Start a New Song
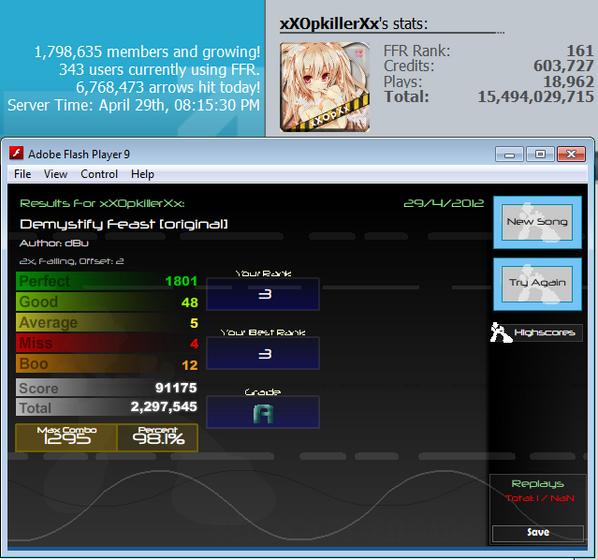The width and height of the screenshot is (598, 560). 537,222
